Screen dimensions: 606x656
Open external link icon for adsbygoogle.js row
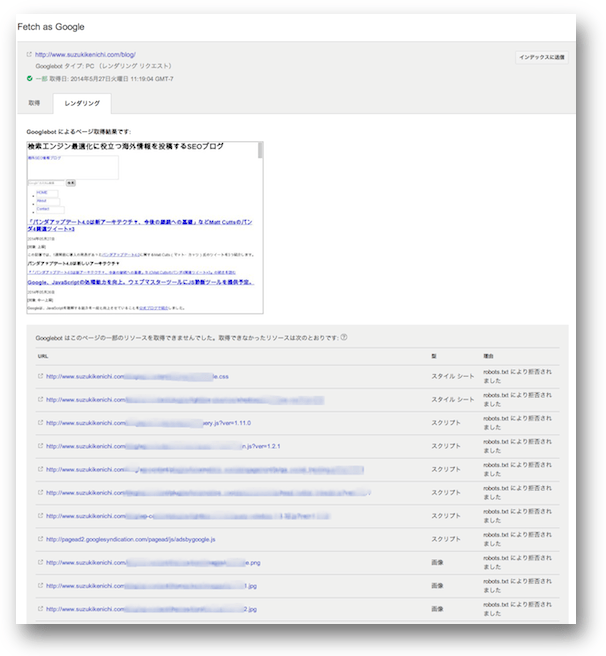pos(41,539)
